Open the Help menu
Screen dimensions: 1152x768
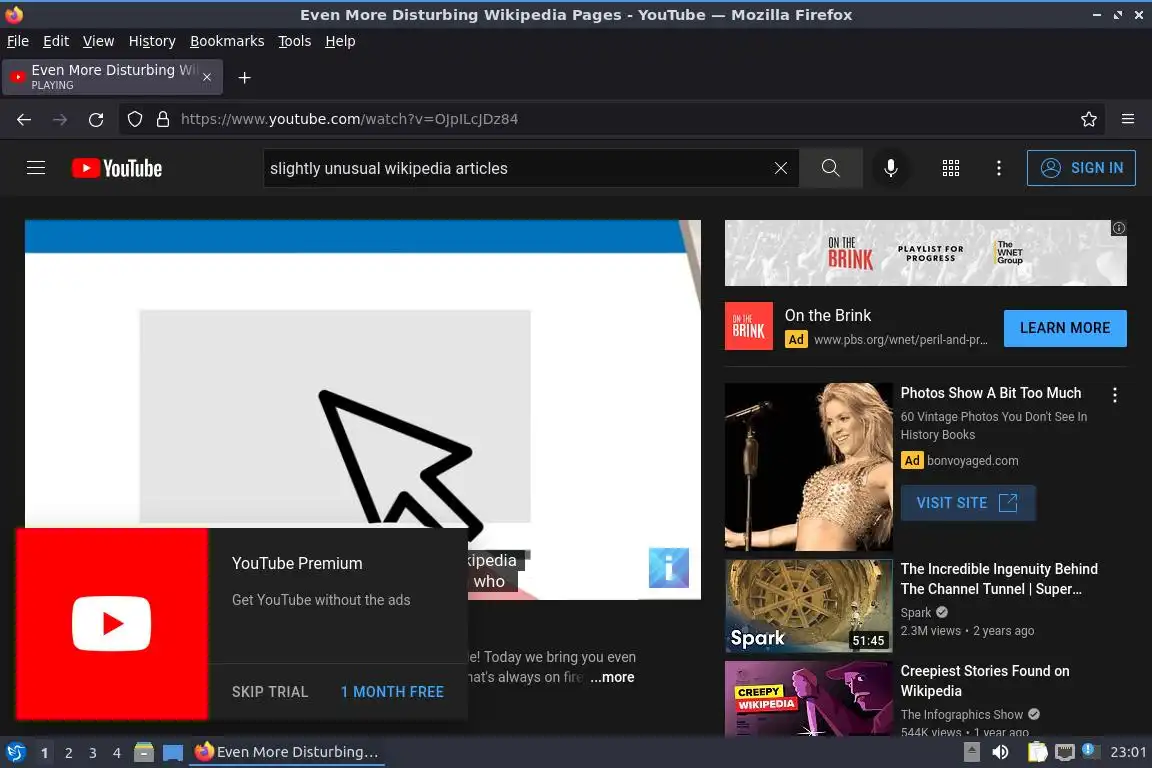pyautogui.click(x=340, y=41)
